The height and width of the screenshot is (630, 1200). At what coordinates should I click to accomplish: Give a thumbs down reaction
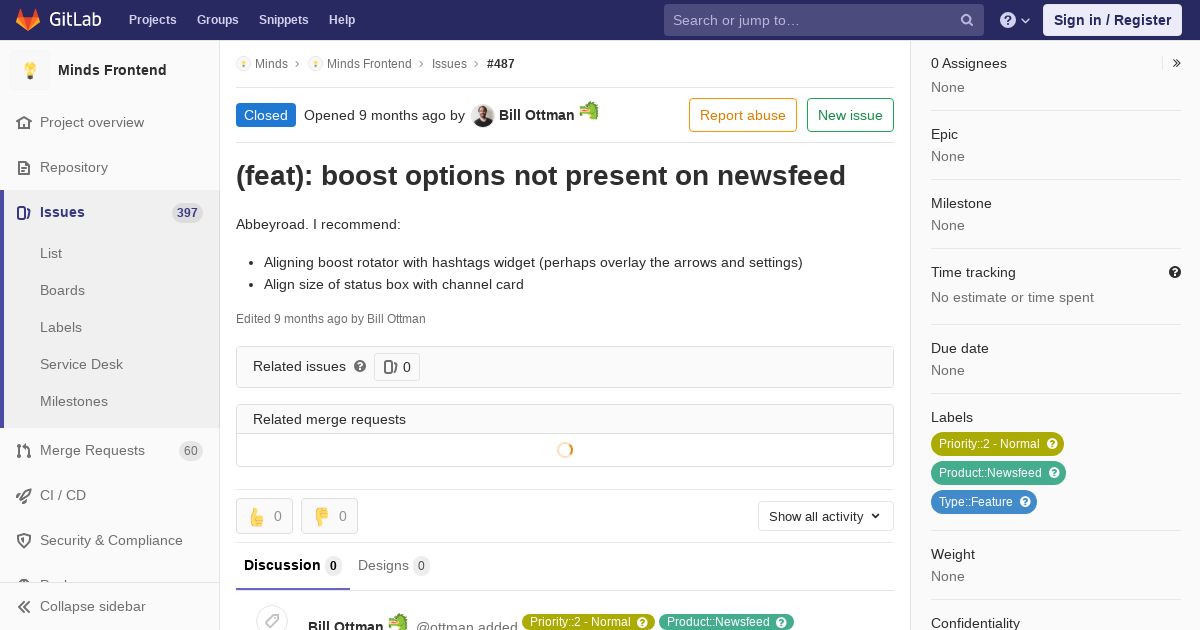(x=329, y=516)
